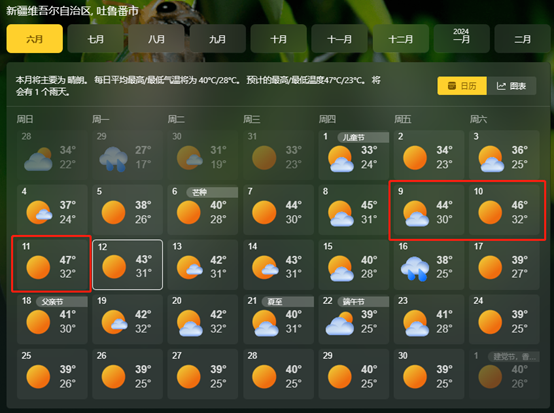This screenshot has width=554, height=413.
Task: Click the sun icon on June 10
Action: (x=490, y=212)
